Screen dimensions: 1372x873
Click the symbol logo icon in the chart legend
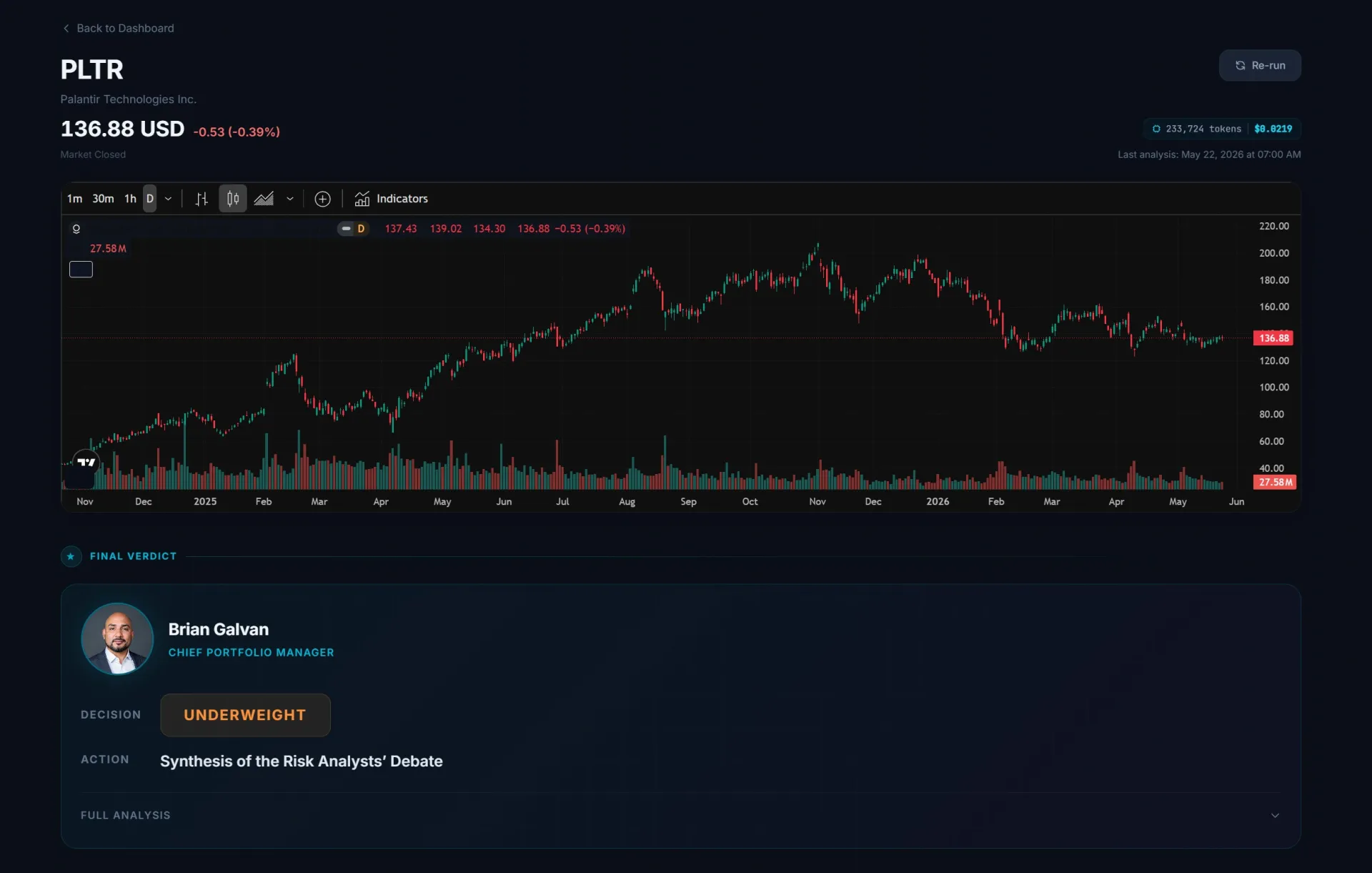[x=76, y=229]
